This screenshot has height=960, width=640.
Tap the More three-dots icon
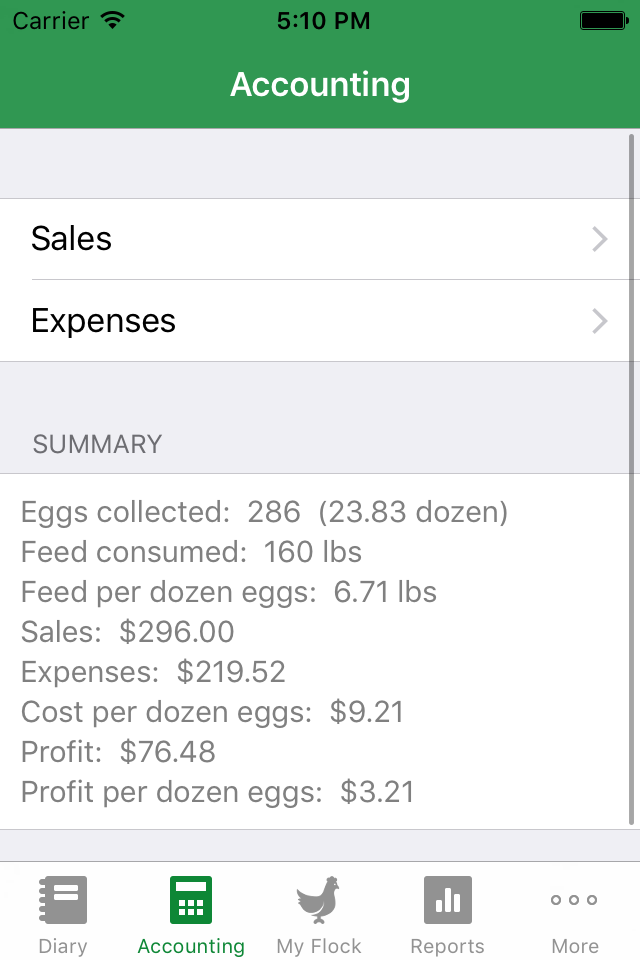[575, 899]
